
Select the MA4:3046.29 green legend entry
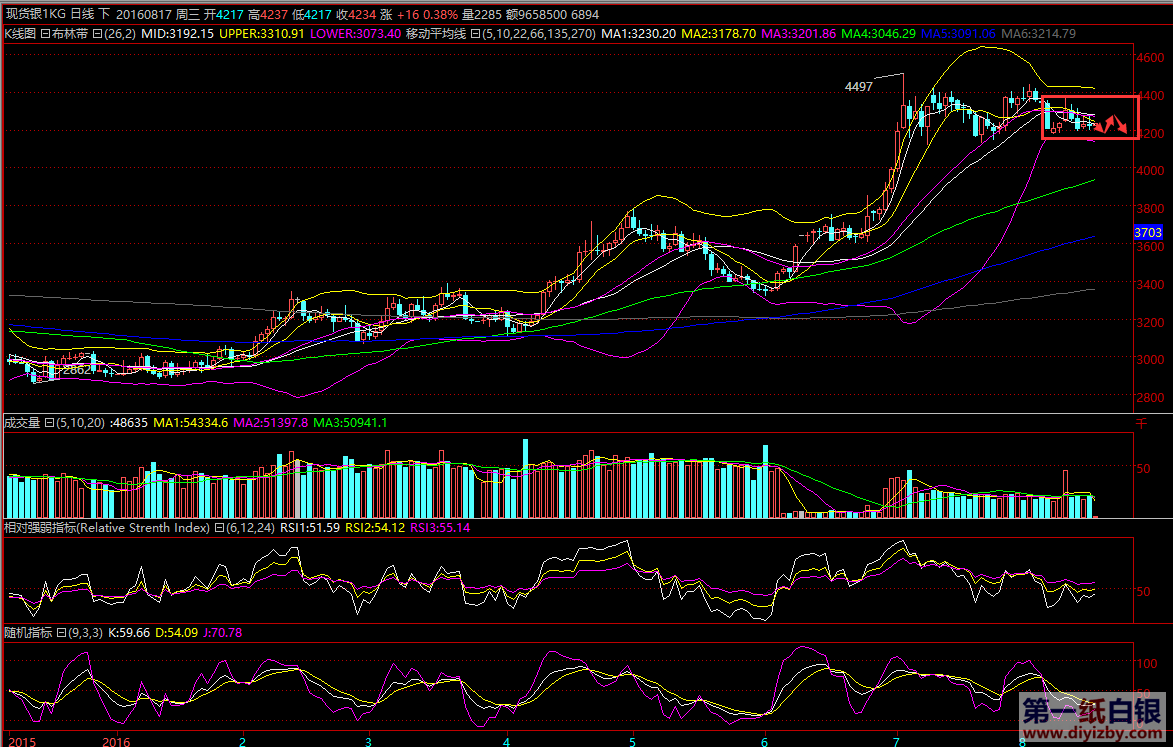tap(878, 34)
